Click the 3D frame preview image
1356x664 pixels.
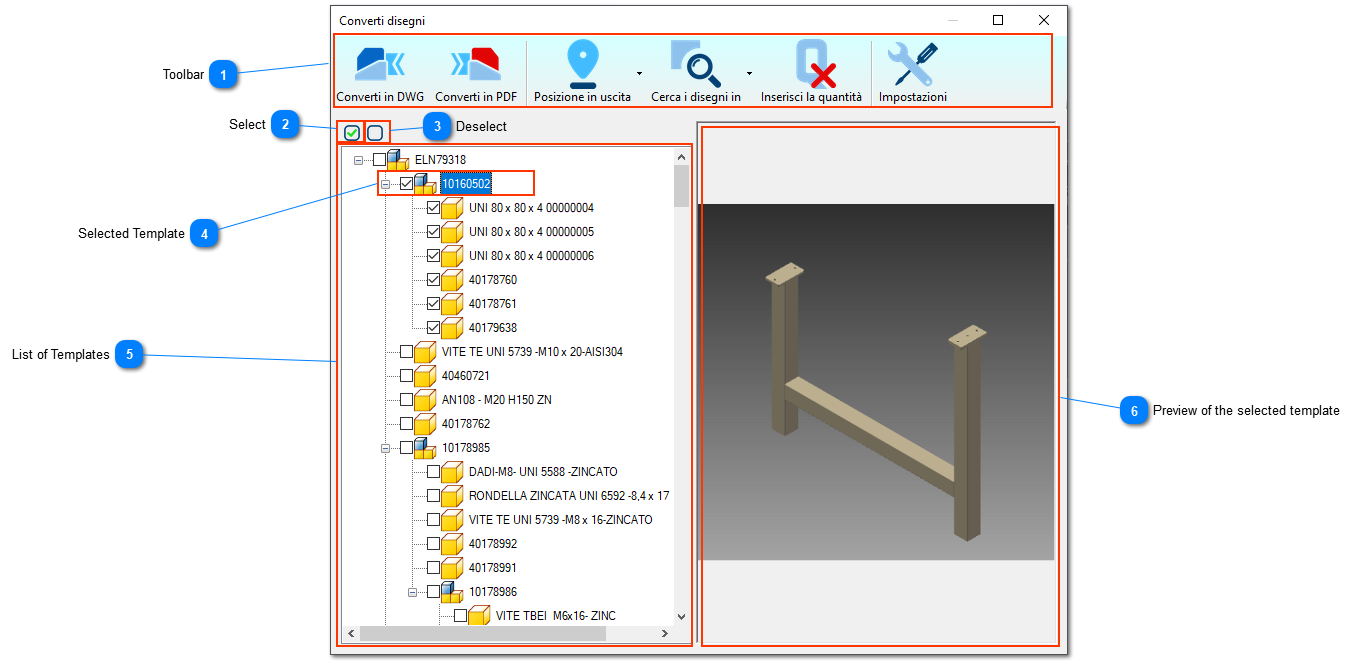pyautogui.click(x=877, y=382)
